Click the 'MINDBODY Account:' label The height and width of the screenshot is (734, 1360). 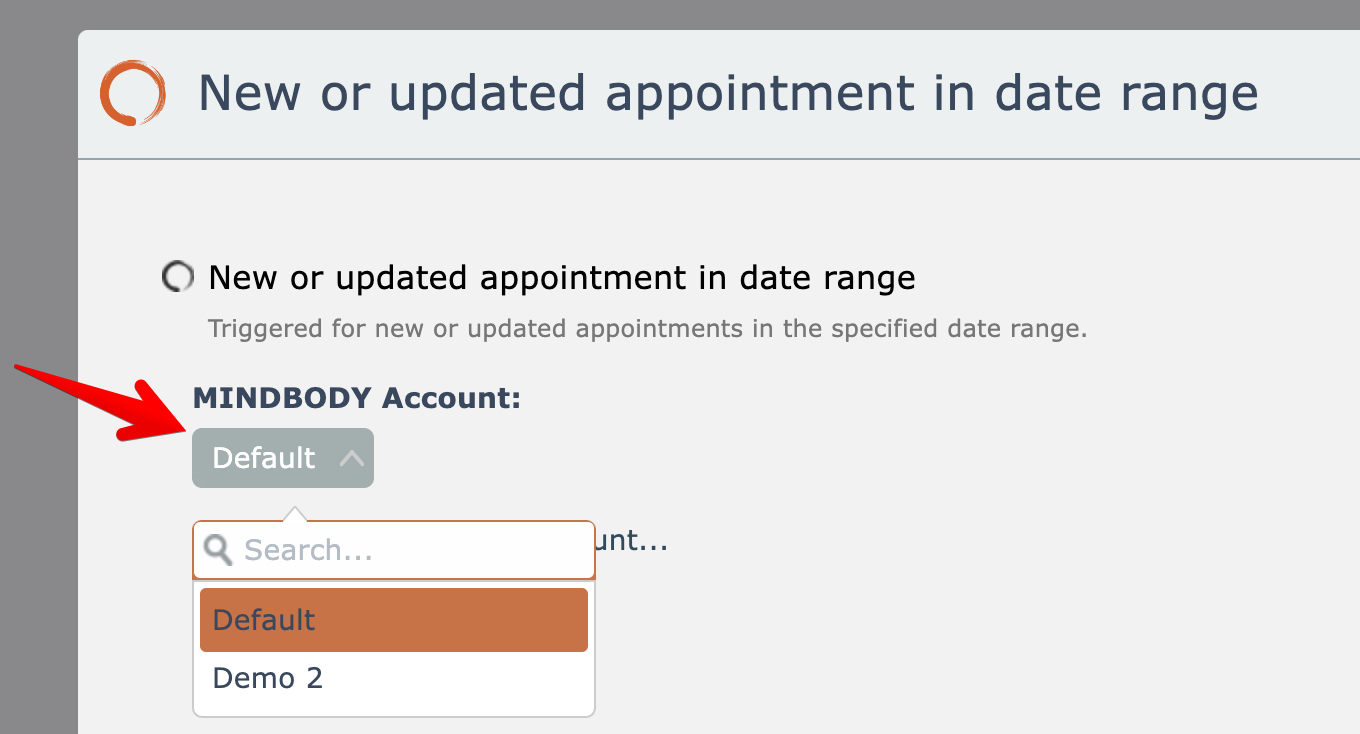pyautogui.click(x=356, y=398)
